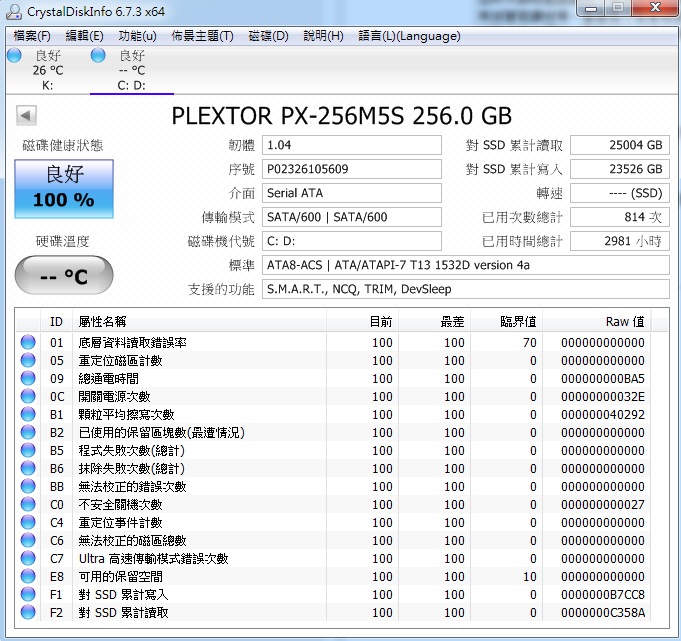
Task: Click status orb for attribute 01
Action: (28, 342)
